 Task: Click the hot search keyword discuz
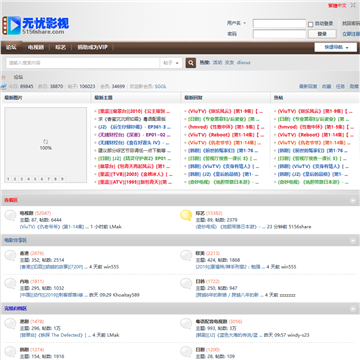click(x=243, y=62)
